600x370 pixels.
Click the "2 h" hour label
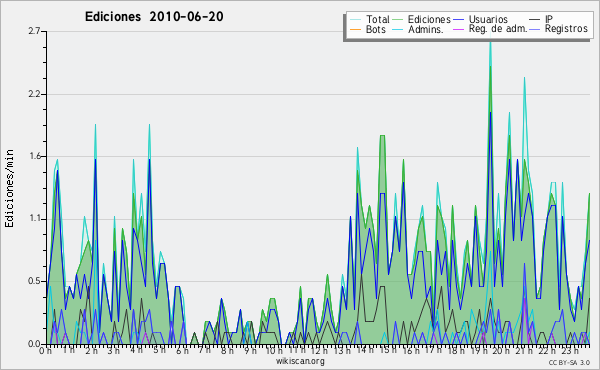[x=91, y=350]
